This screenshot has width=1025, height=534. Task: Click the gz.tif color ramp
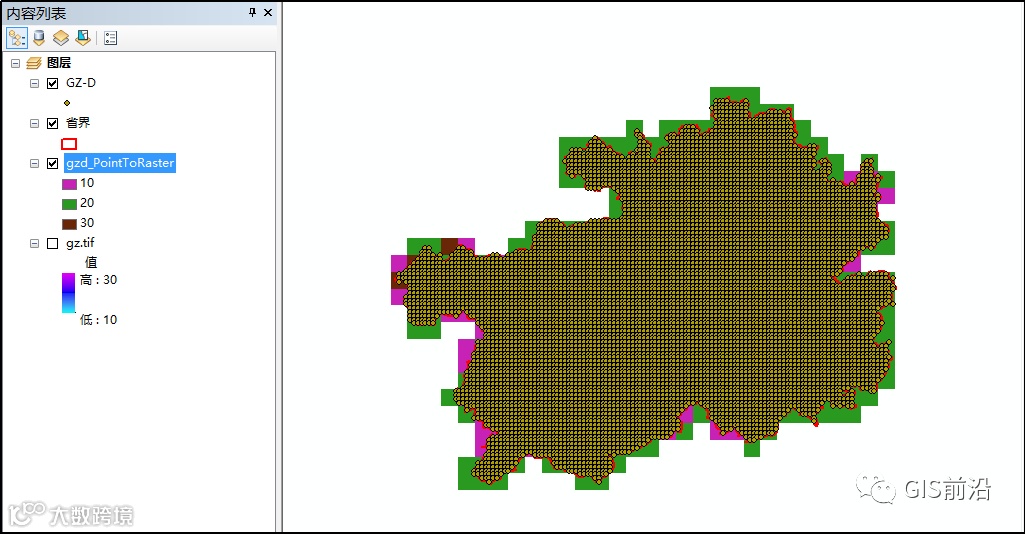tap(69, 293)
